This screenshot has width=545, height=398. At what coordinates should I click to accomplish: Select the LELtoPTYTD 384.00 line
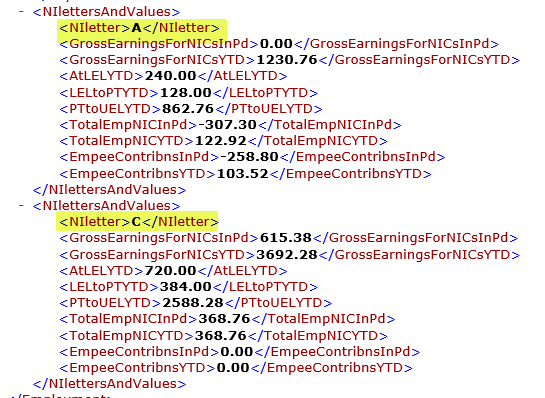coord(188,287)
